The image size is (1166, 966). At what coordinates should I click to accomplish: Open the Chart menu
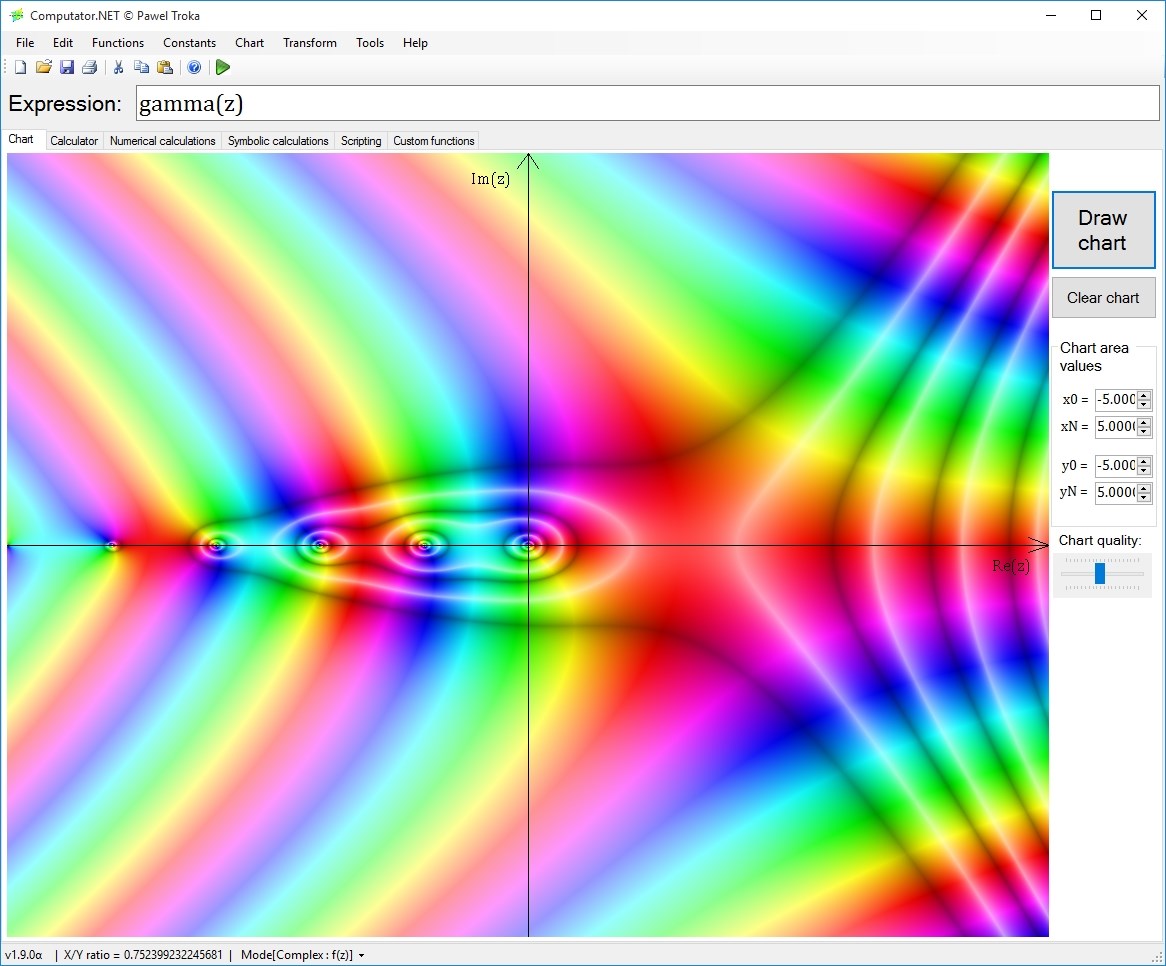250,43
